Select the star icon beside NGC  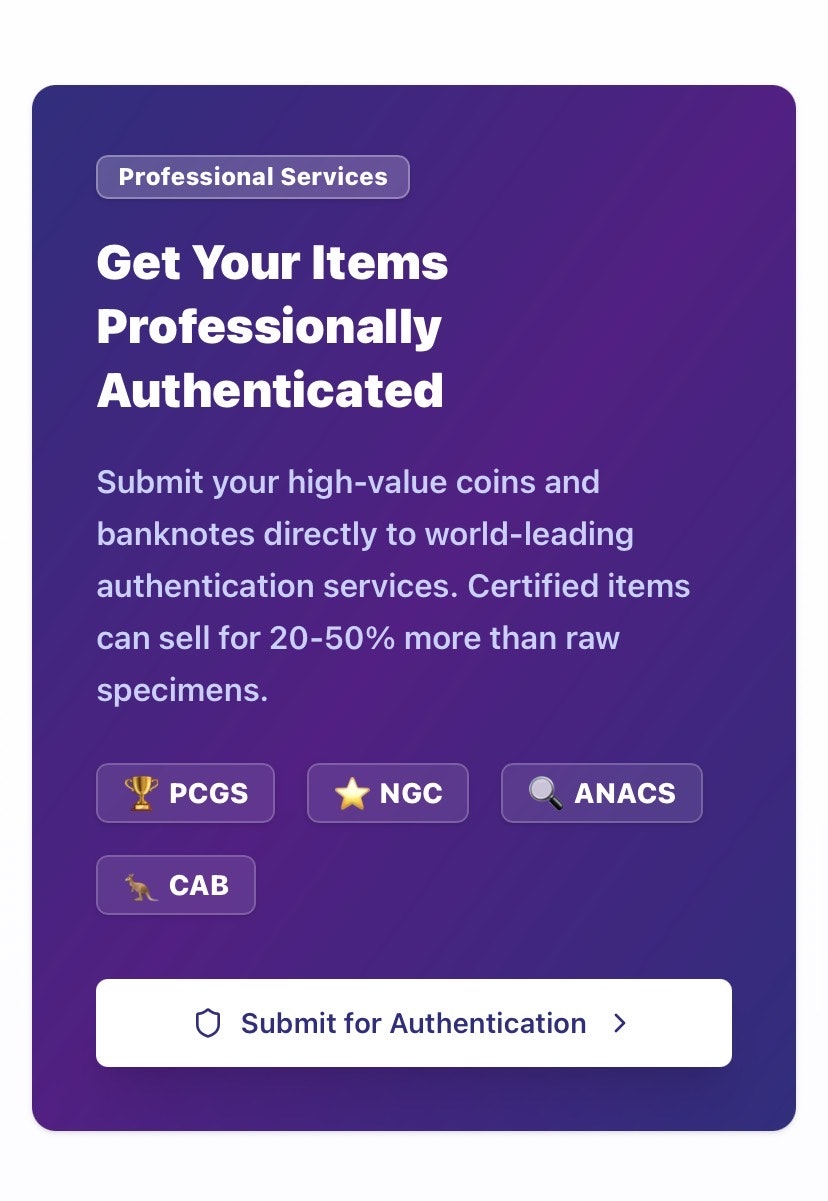[352, 792]
